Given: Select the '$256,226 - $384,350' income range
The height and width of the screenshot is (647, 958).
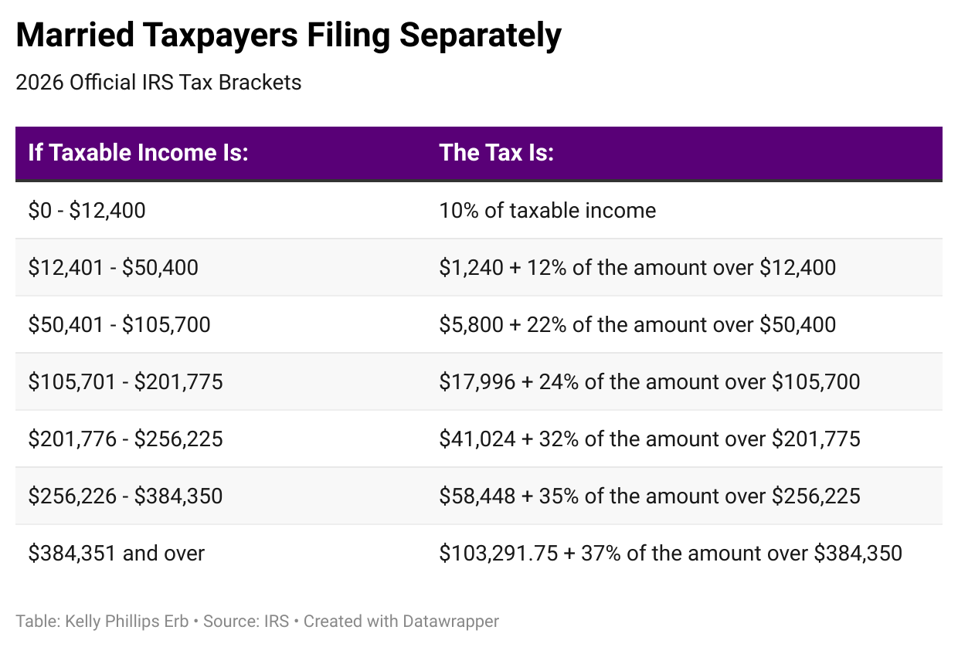Looking at the screenshot, I should click(x=125, y=496).
